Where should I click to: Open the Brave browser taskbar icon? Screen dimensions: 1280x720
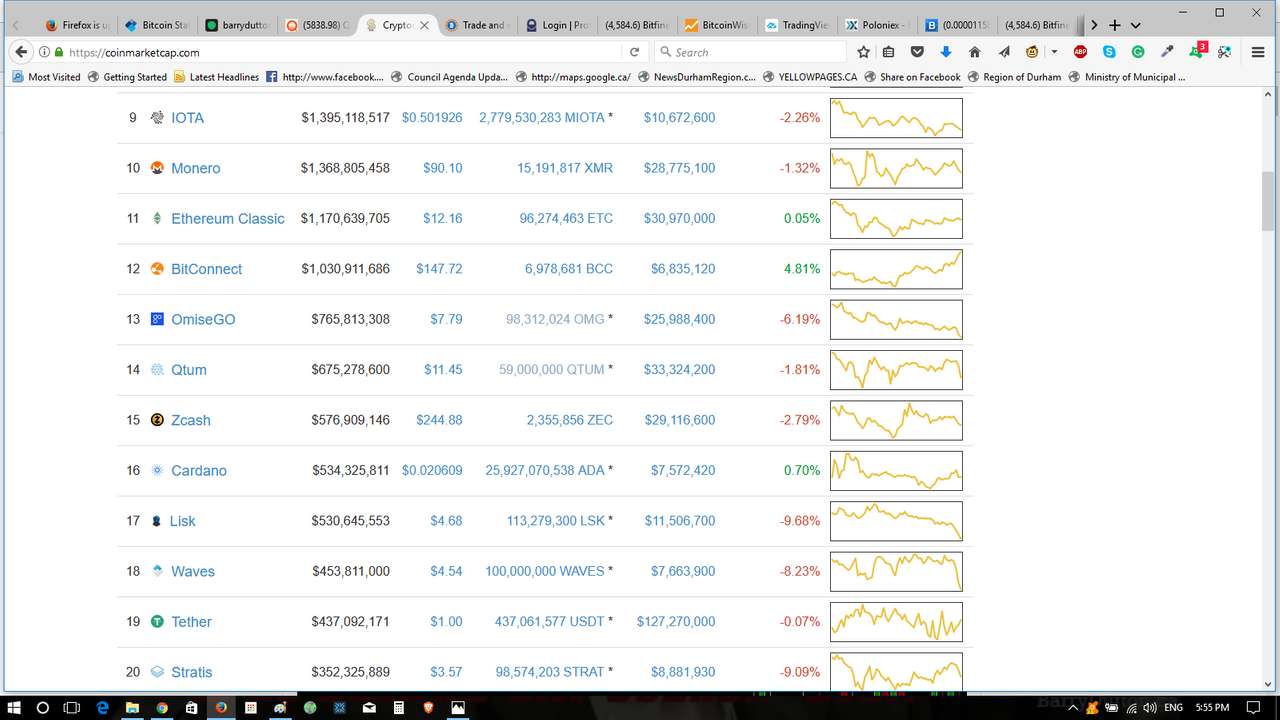point(428,707)
